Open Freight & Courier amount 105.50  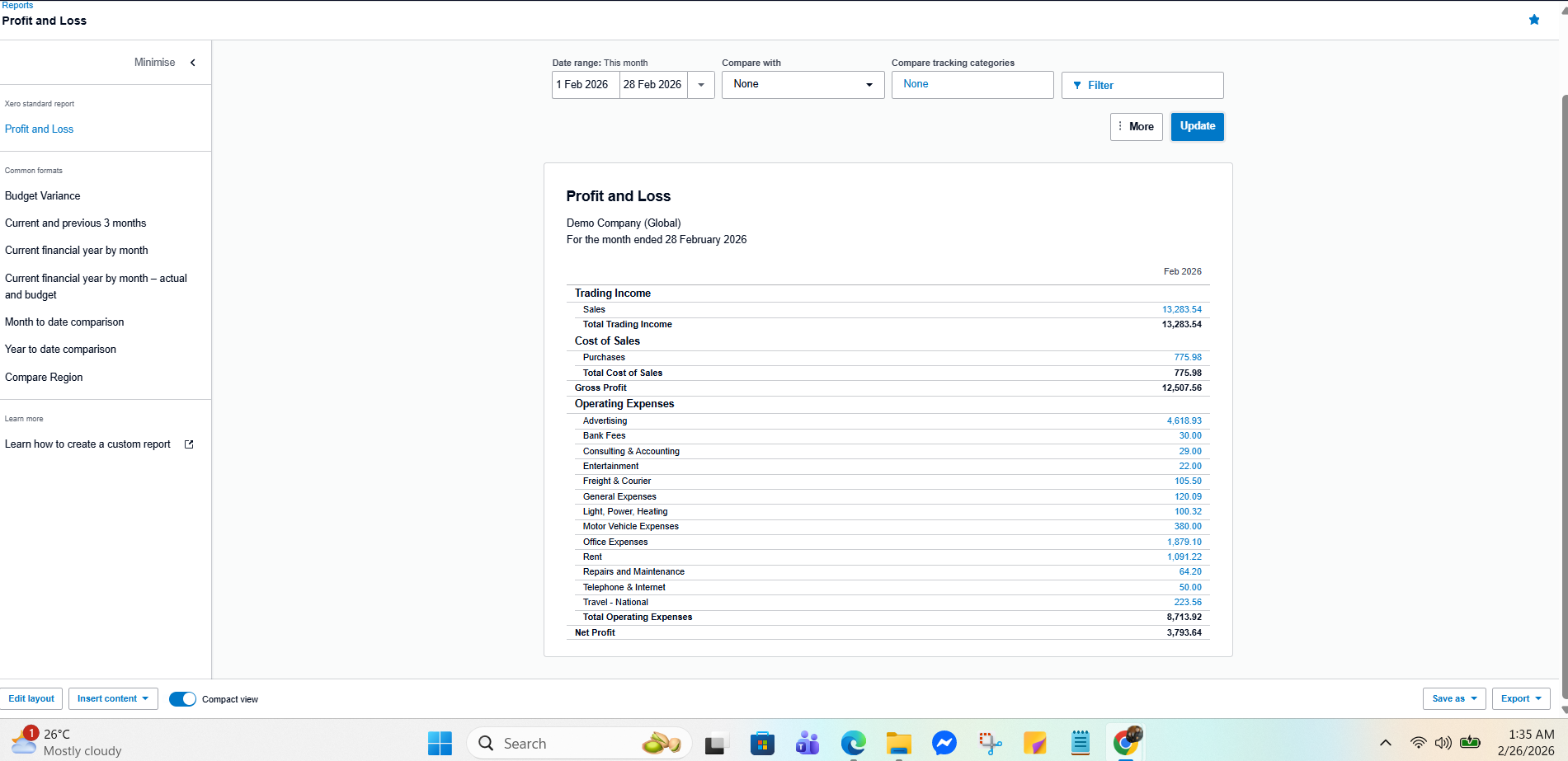[1188, 481]
